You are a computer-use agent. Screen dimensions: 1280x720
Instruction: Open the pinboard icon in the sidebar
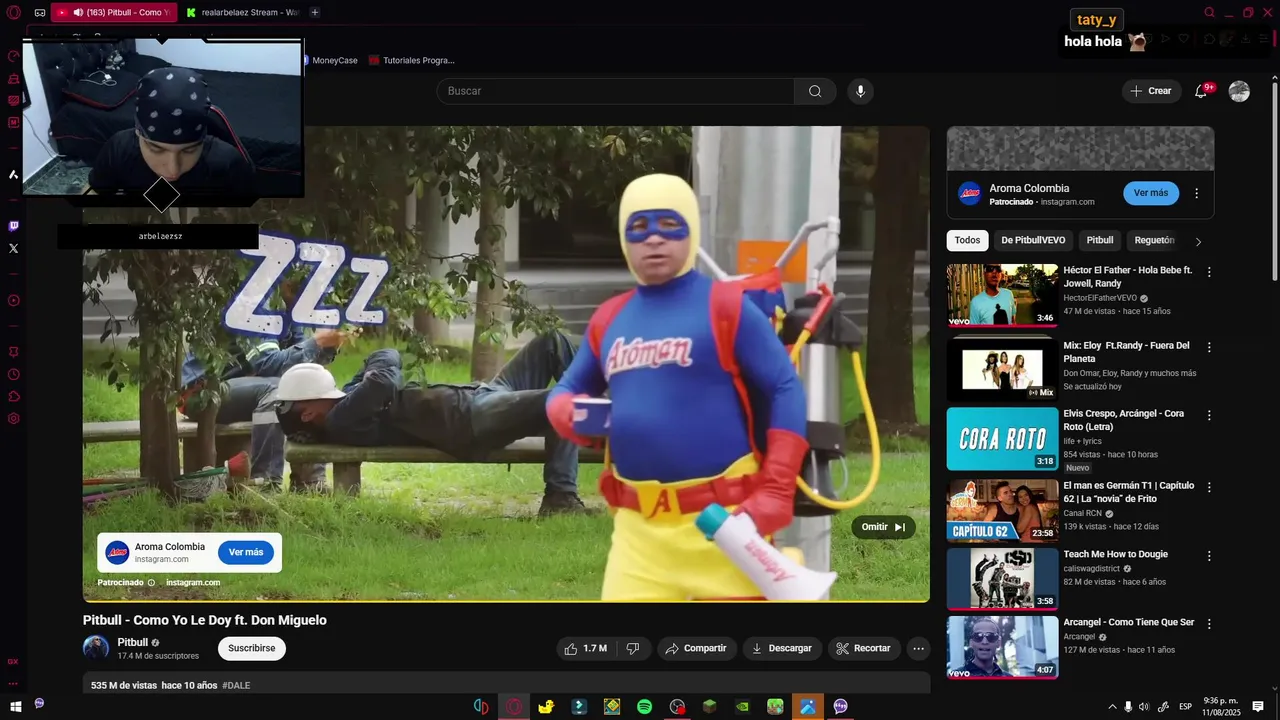tap(13, 352)
